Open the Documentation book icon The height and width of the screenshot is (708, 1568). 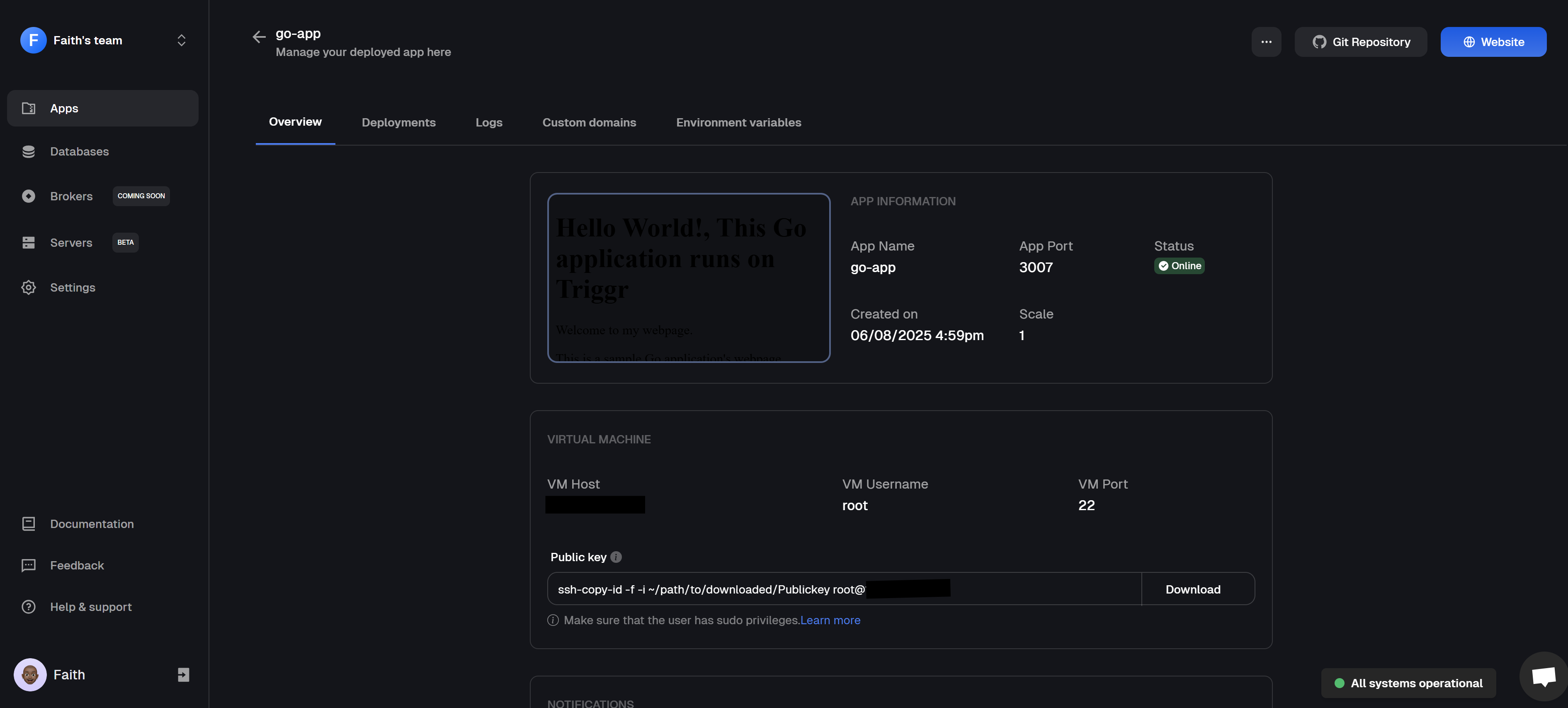(x=29, y=523)
